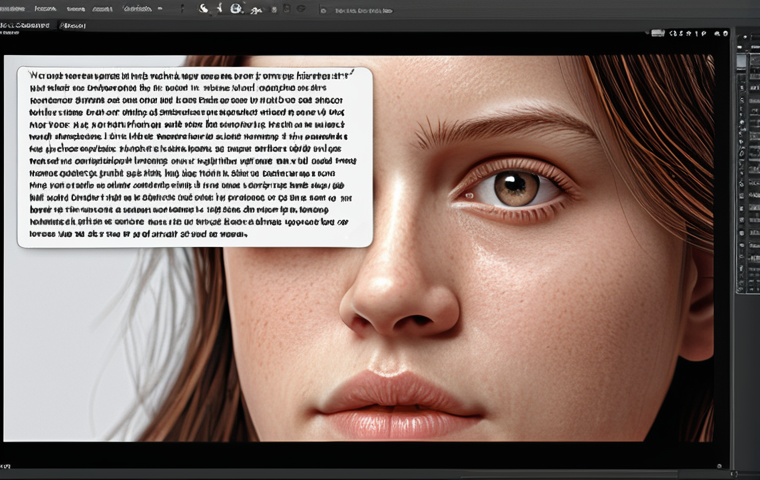Click the woman's eye on the canvas
Screen dimensions: 760x480
pyautogui.click(x=515, y=188)
